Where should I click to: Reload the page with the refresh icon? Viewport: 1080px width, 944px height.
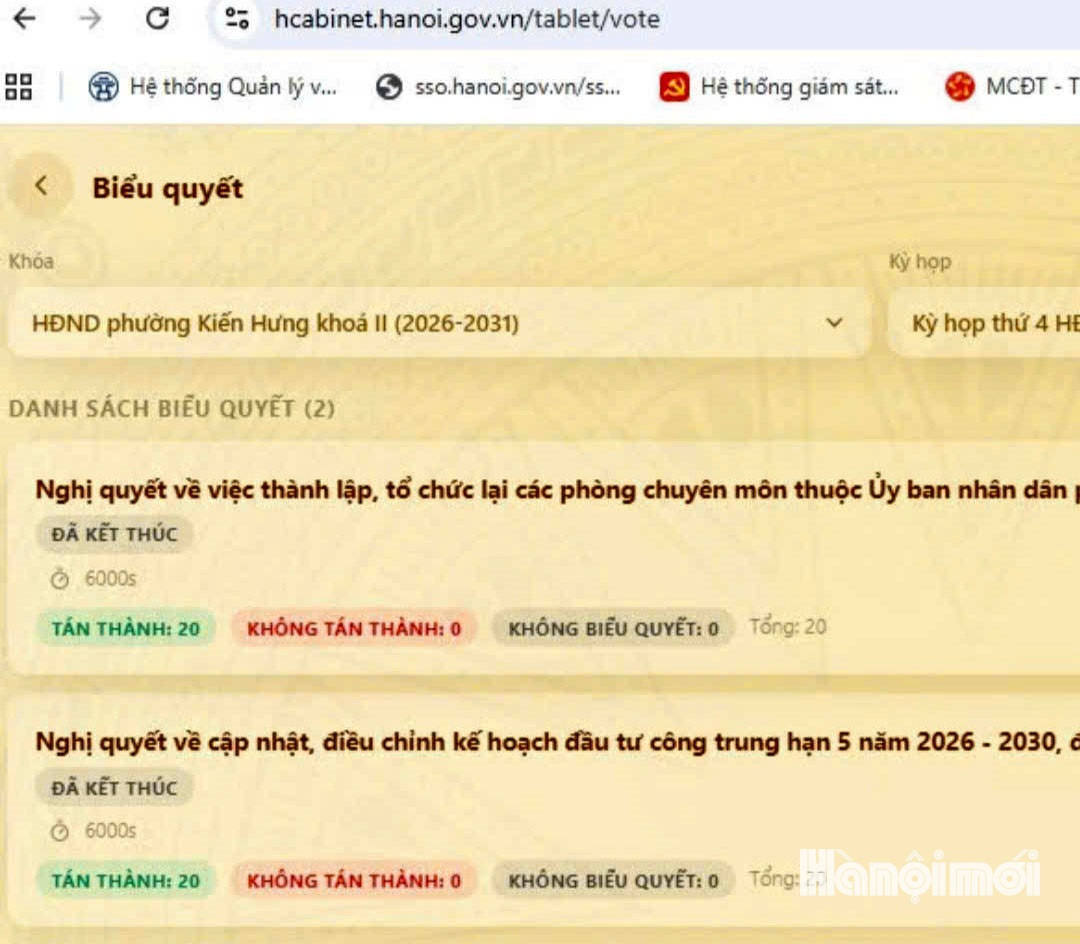click(x=158, y=18)
